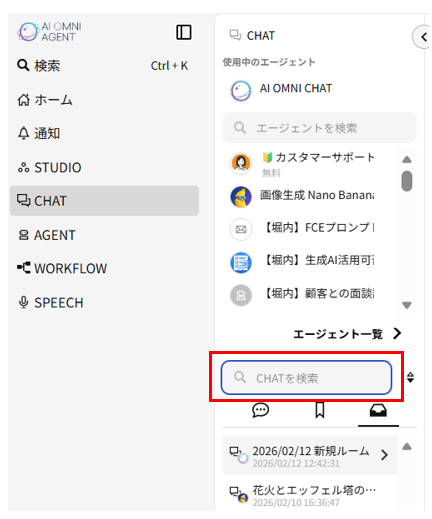This screenshot has height=519, width=432.
Task: Collapse the chat panel with the left chevron
Action: [423, 37]
